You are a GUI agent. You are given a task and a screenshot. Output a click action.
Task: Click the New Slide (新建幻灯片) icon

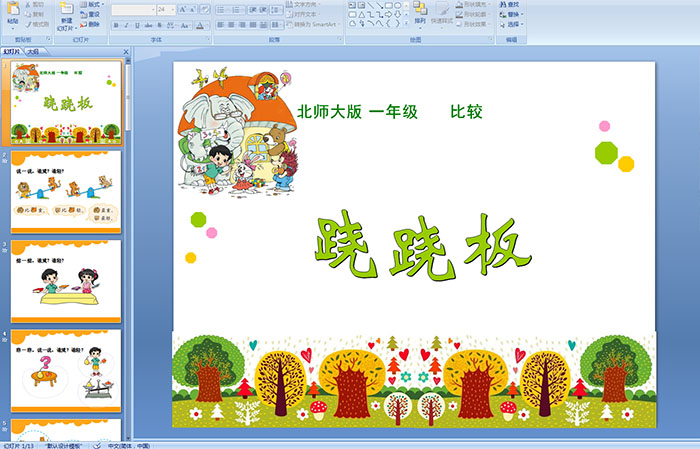66,9
